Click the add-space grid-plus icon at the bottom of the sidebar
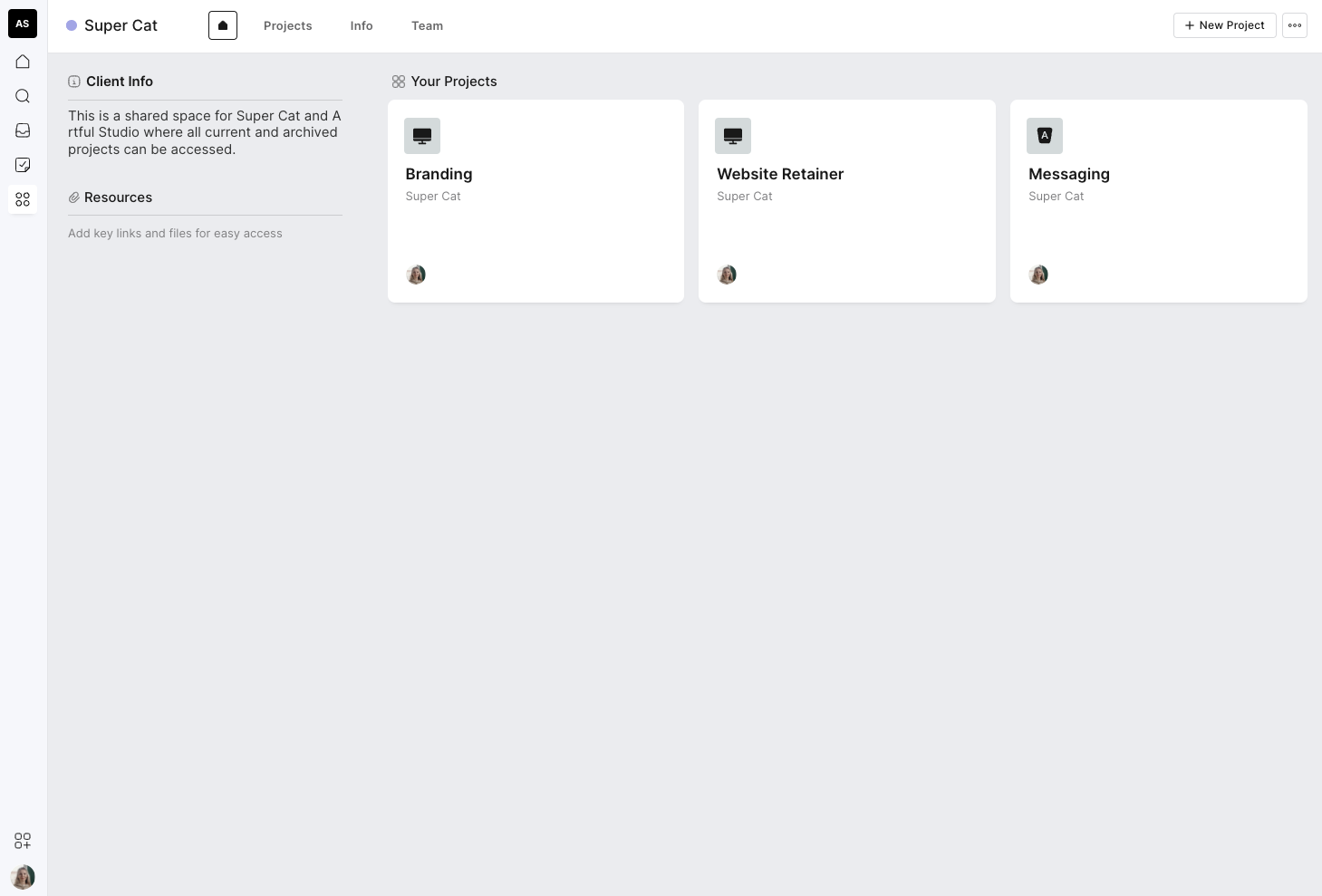Image resolution: width=1322 pixels, height=896 pixels. (23, 841)
